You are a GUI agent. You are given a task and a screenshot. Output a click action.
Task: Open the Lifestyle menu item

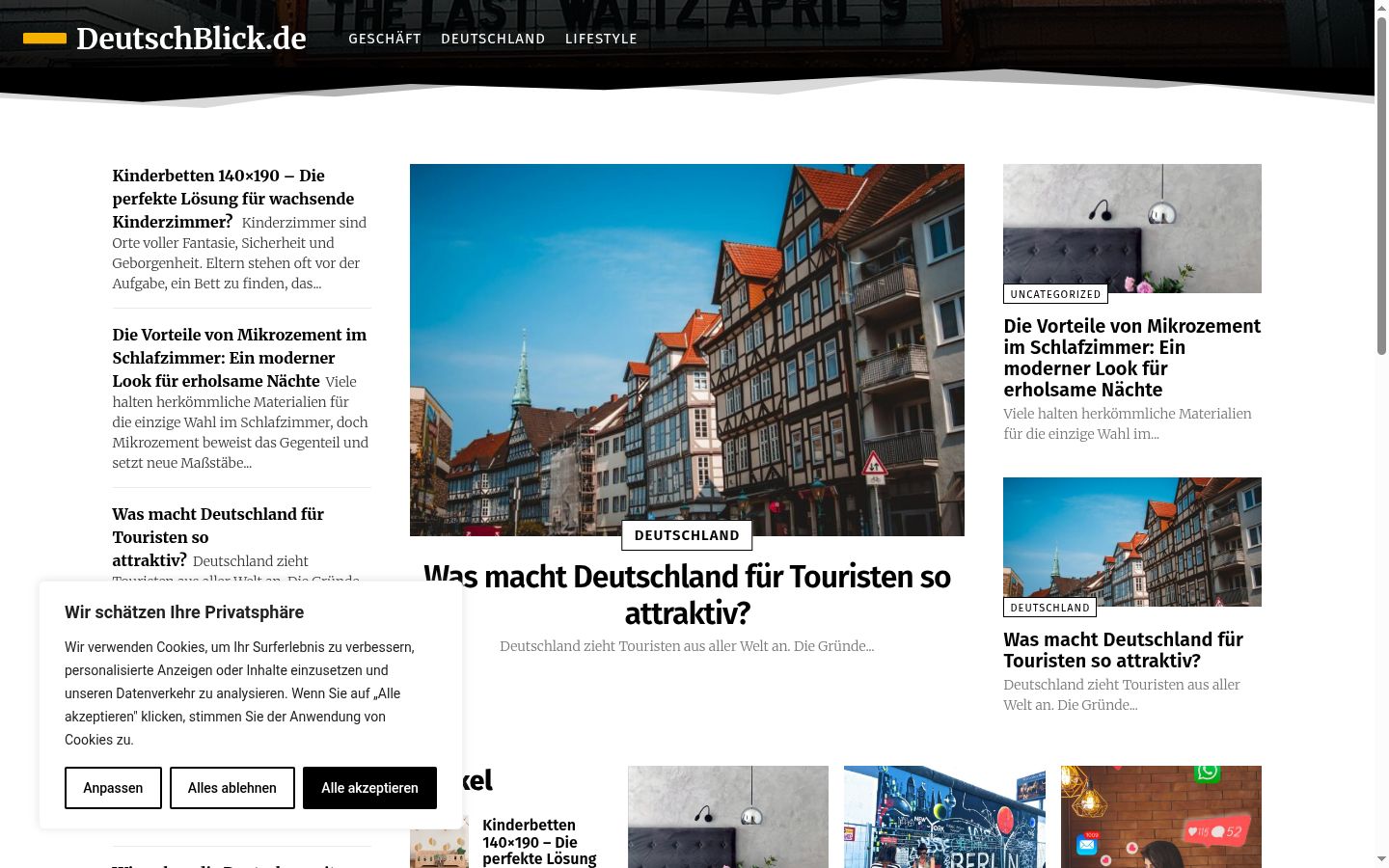click(x=601, y=39)
